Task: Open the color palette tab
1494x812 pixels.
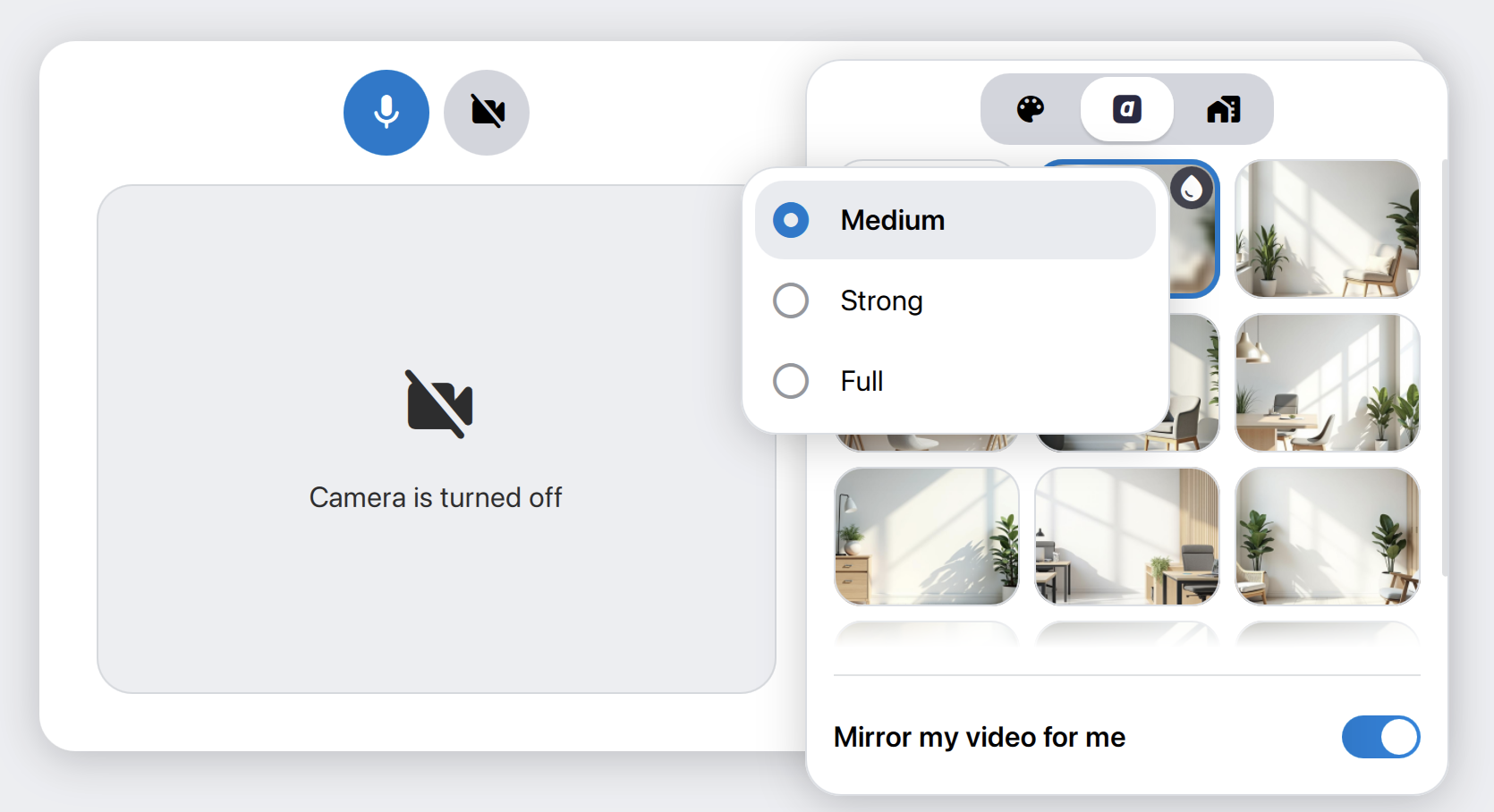Action: click(x=1031, y=110)
